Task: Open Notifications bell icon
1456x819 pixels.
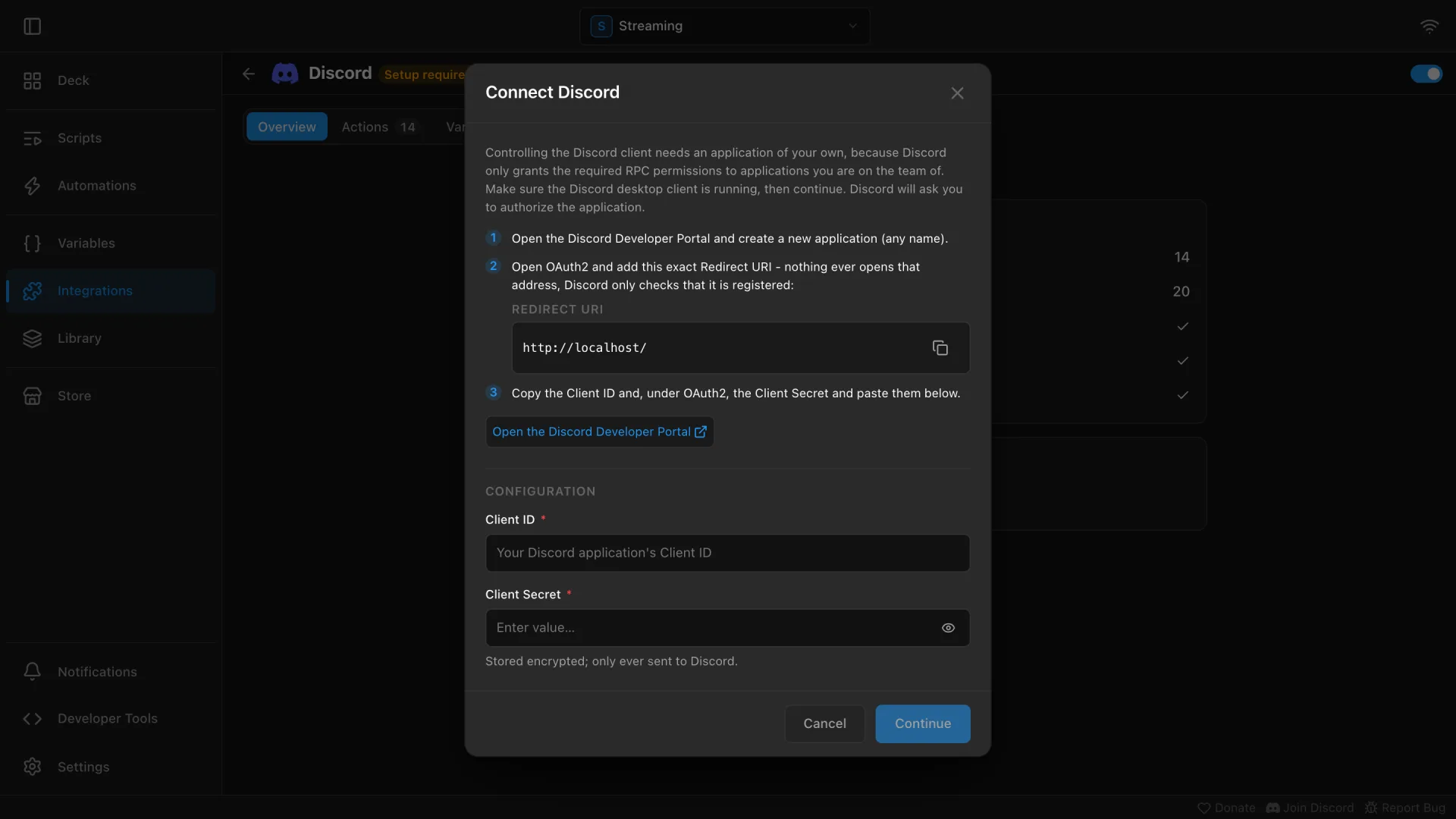Action: pos(32,672)
